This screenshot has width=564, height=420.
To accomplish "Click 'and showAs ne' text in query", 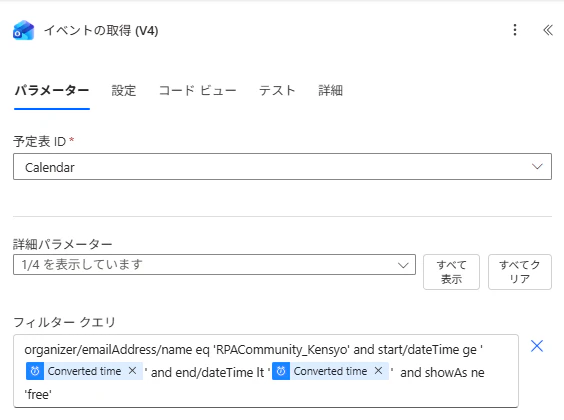I will 442,373.
